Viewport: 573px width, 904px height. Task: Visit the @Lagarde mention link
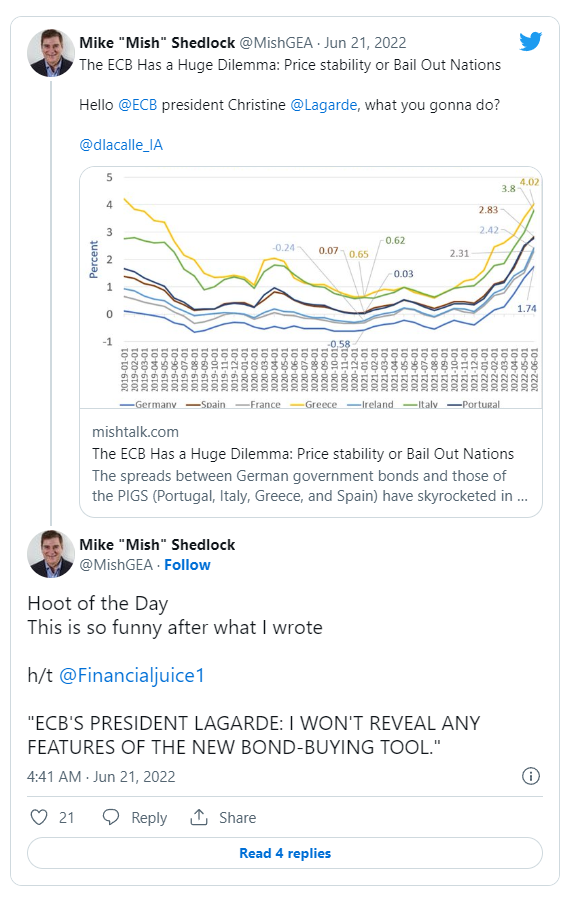click(x=323, y=105)
